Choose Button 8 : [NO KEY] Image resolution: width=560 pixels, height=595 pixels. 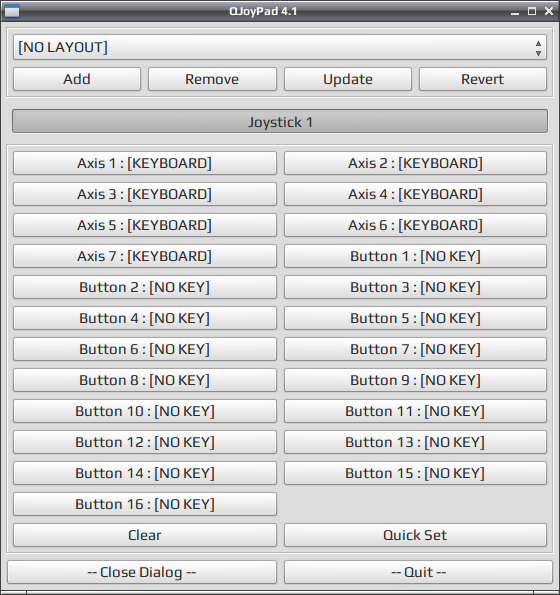[145, 380]
